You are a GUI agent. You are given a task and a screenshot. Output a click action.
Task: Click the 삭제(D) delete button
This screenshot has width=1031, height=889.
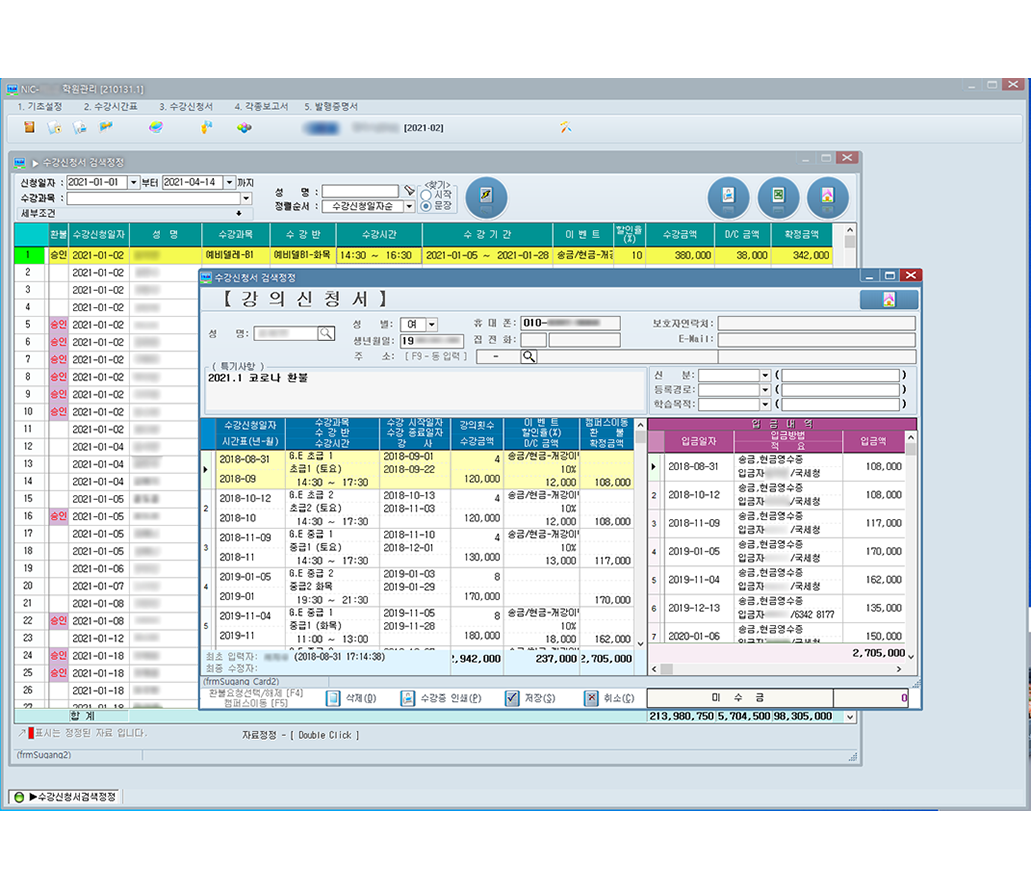350,698
